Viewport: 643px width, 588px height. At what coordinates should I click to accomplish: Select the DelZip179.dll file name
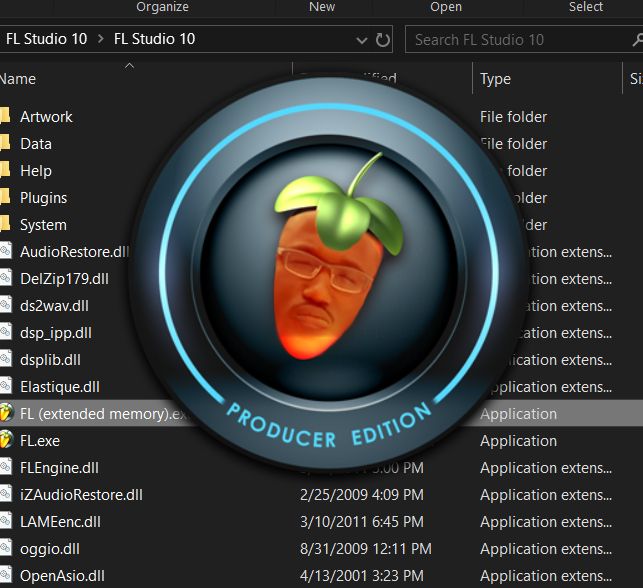coord(64,279)
